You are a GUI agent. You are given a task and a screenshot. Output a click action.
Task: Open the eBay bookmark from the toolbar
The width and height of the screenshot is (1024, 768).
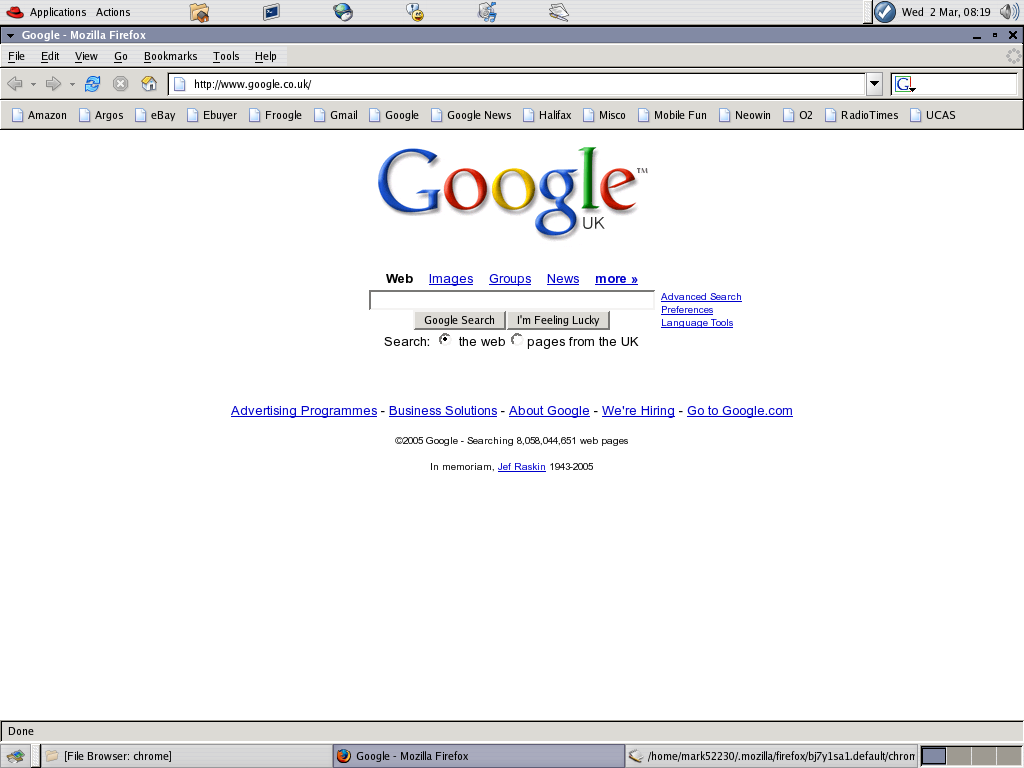coord(162,115)
